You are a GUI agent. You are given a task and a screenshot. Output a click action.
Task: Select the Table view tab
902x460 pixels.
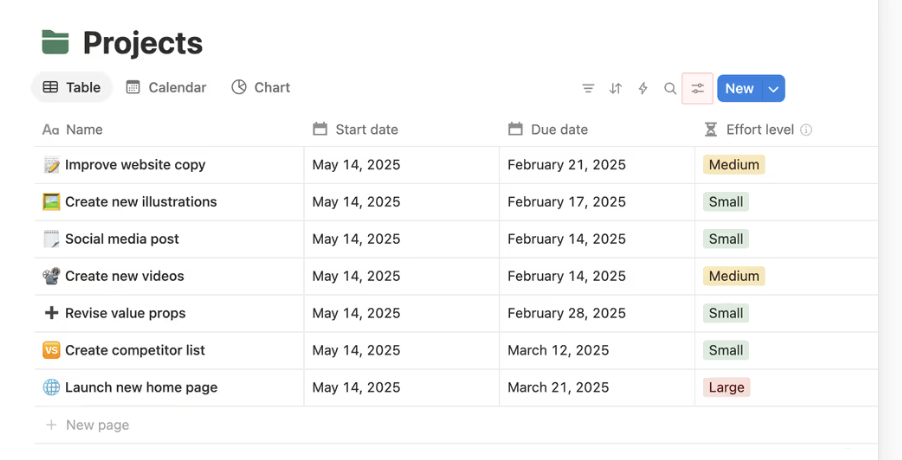72,87
